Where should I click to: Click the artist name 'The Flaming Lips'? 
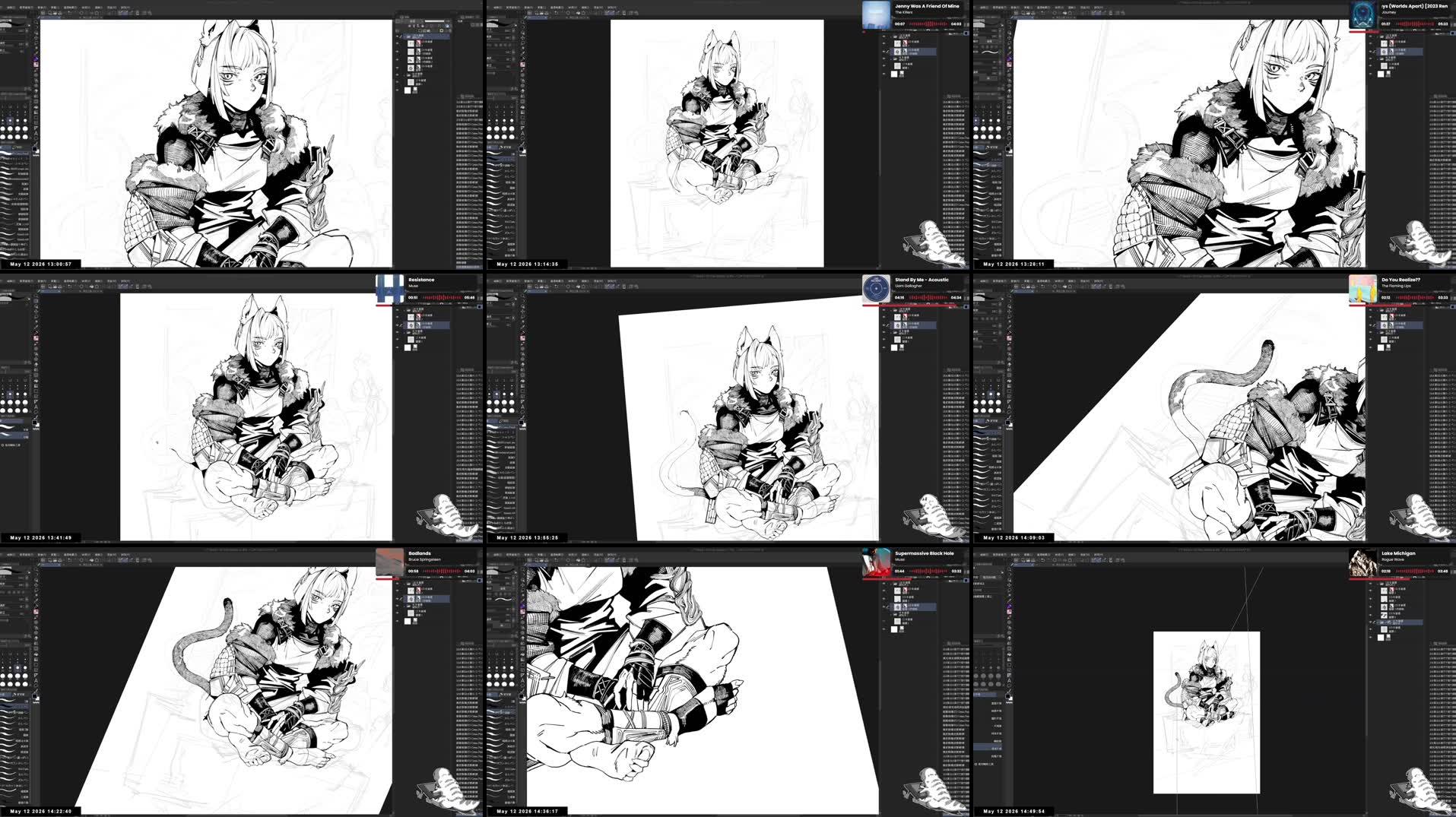1396,286
